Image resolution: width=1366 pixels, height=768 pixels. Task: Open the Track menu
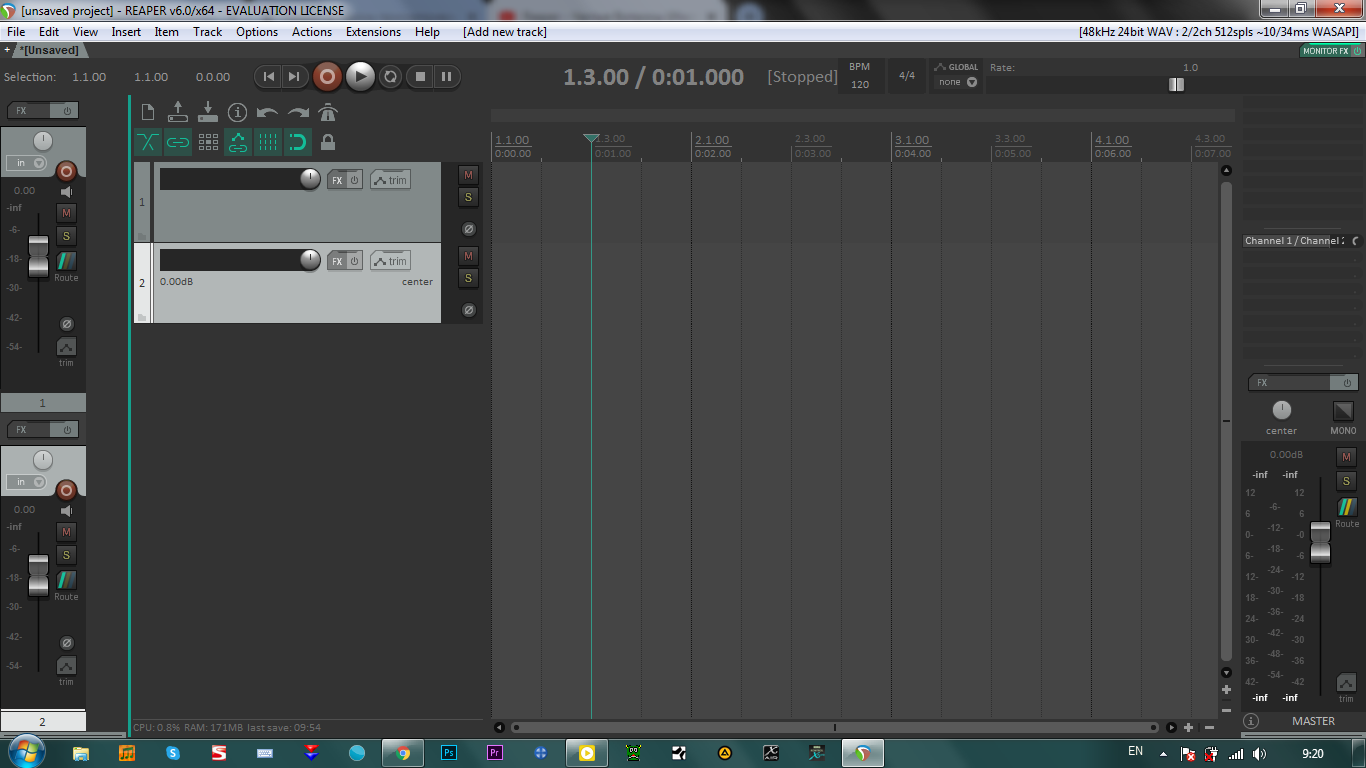coord(208,32)
